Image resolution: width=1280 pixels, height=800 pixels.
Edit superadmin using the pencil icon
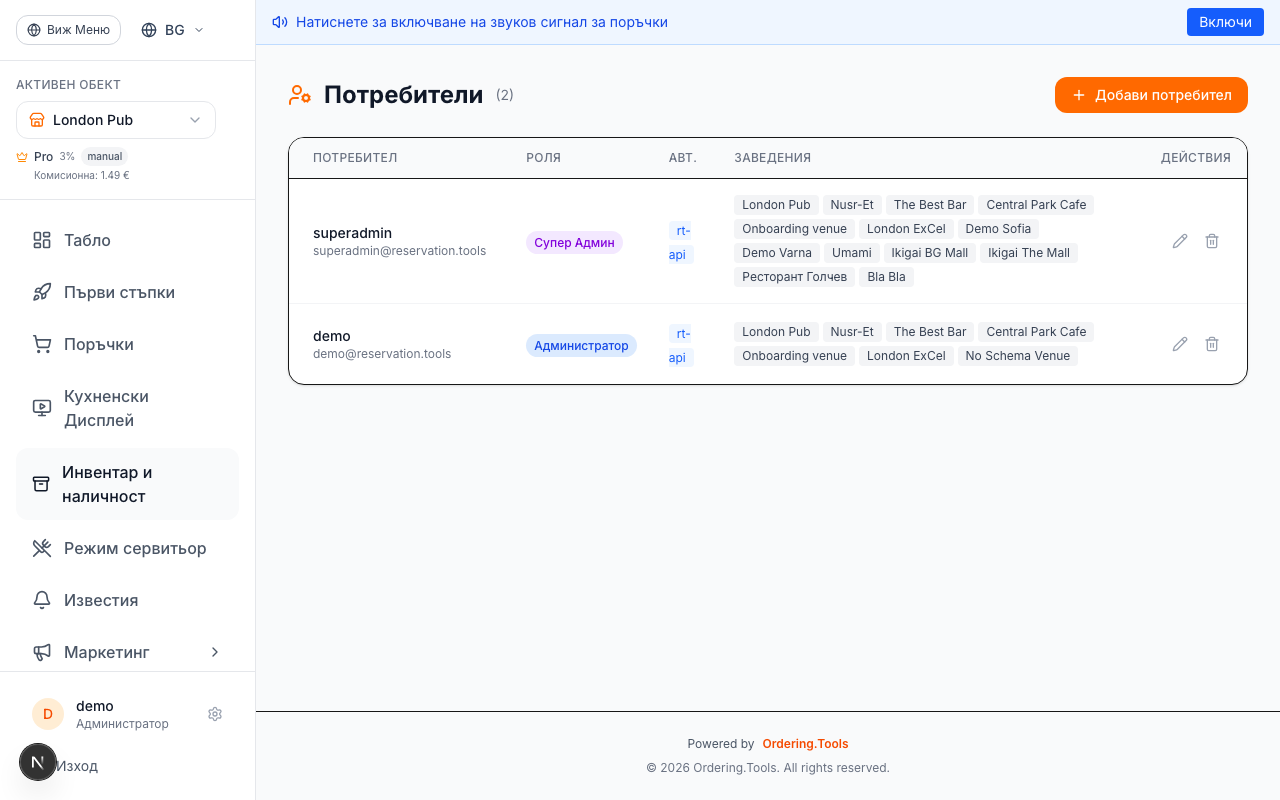1180,241
